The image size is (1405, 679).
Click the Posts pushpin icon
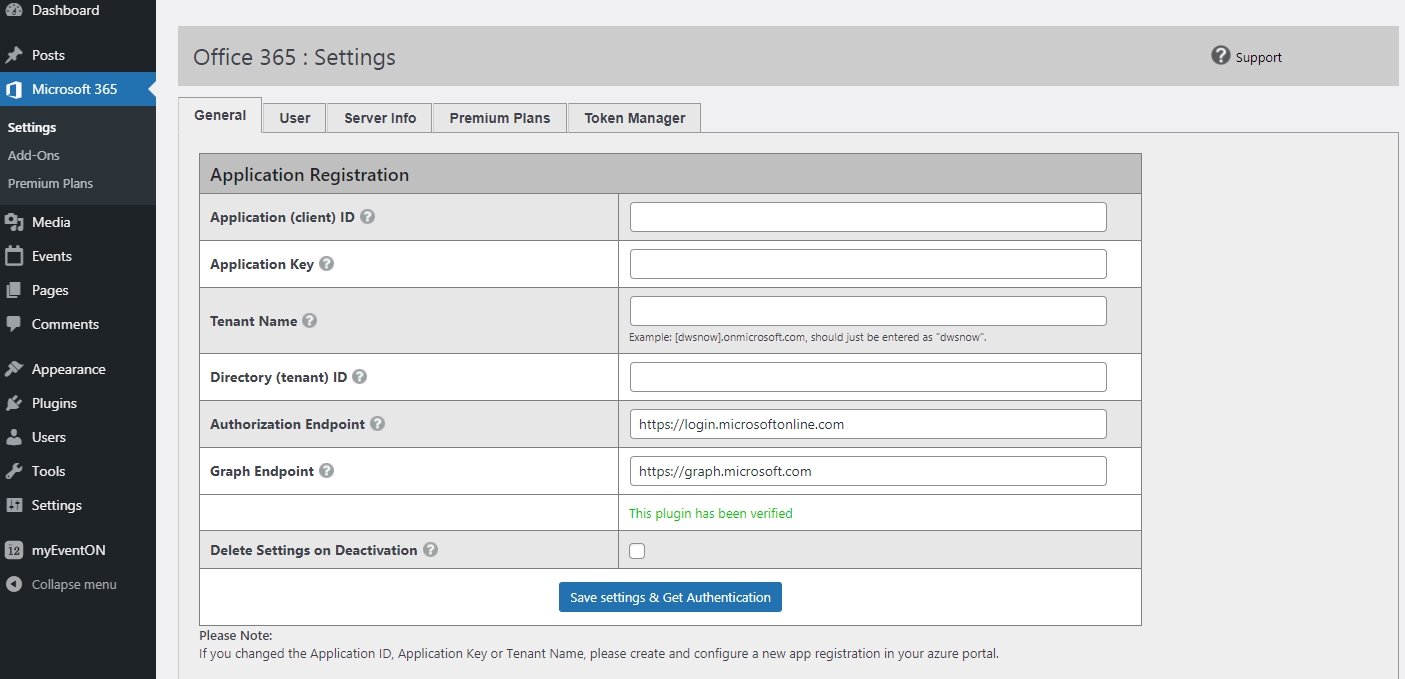14,55
